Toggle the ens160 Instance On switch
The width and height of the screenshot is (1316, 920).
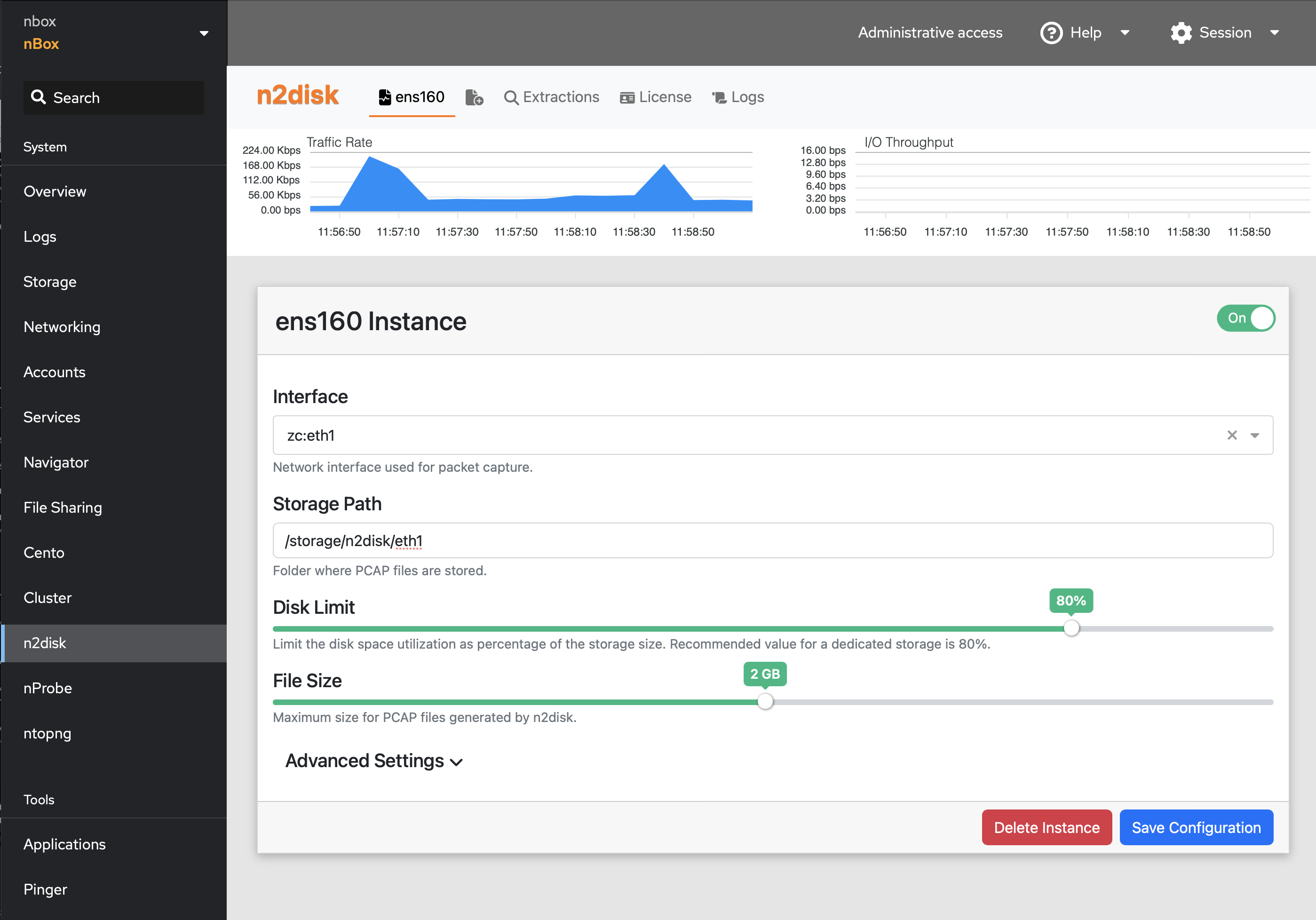pyautogui.click(x=1245, y=318)
